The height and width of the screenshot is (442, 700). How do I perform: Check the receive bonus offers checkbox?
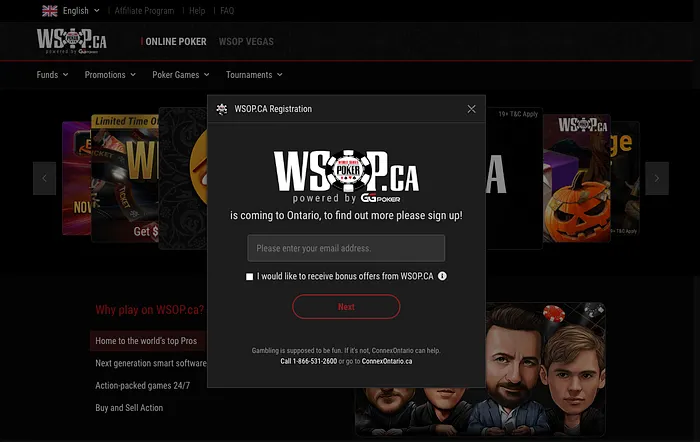(250, 277)
